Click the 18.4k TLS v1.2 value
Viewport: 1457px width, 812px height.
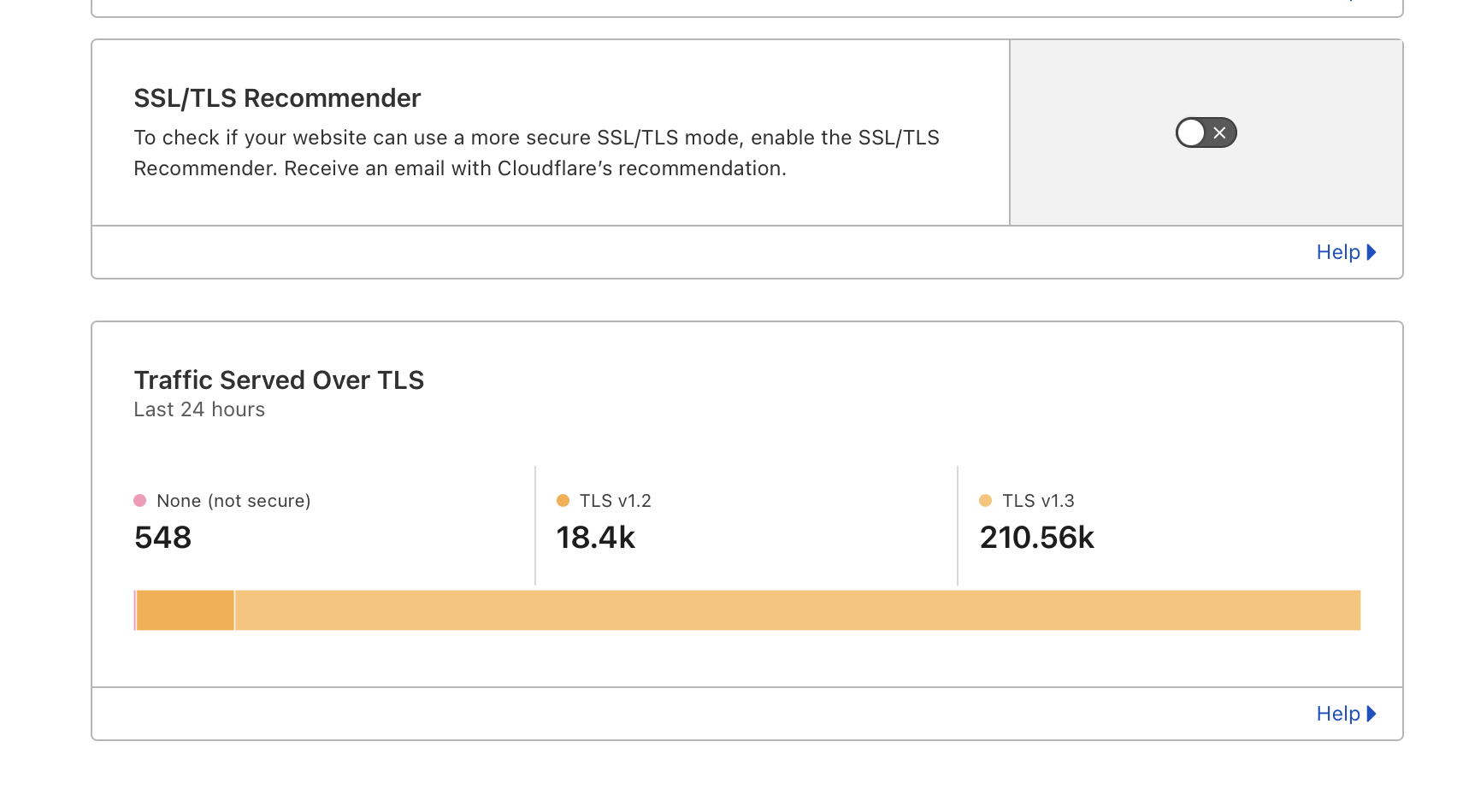595,538
